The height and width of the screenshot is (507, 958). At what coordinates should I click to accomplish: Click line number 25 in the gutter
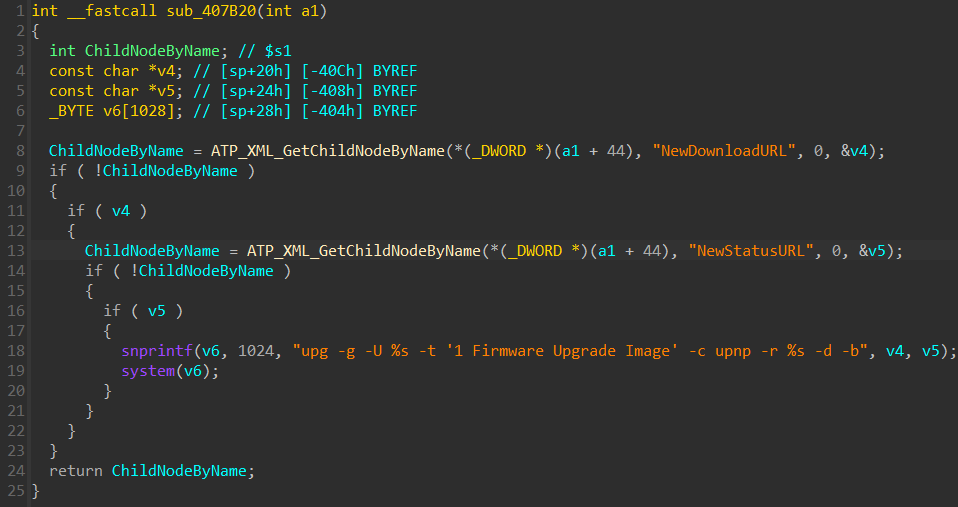click(x=16, y=491)
